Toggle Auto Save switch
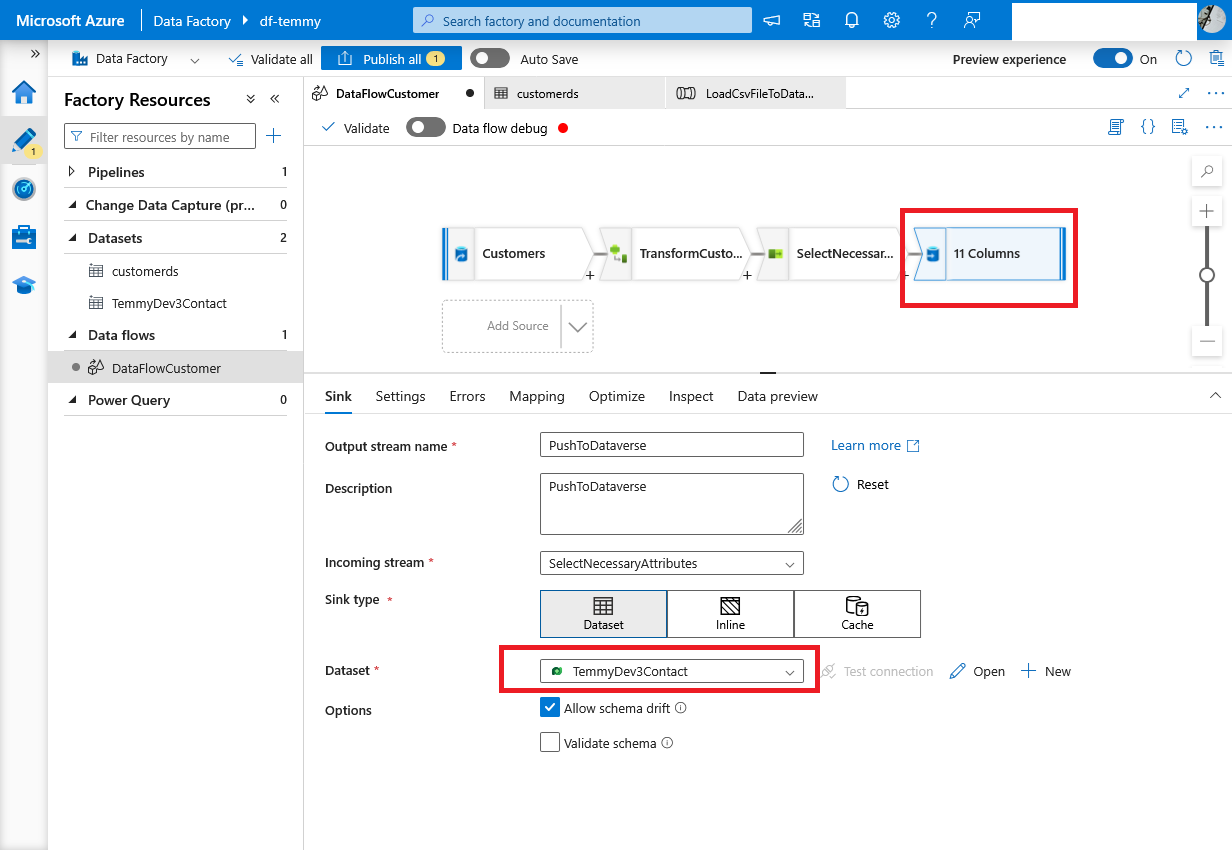 [x=490, y=59]
